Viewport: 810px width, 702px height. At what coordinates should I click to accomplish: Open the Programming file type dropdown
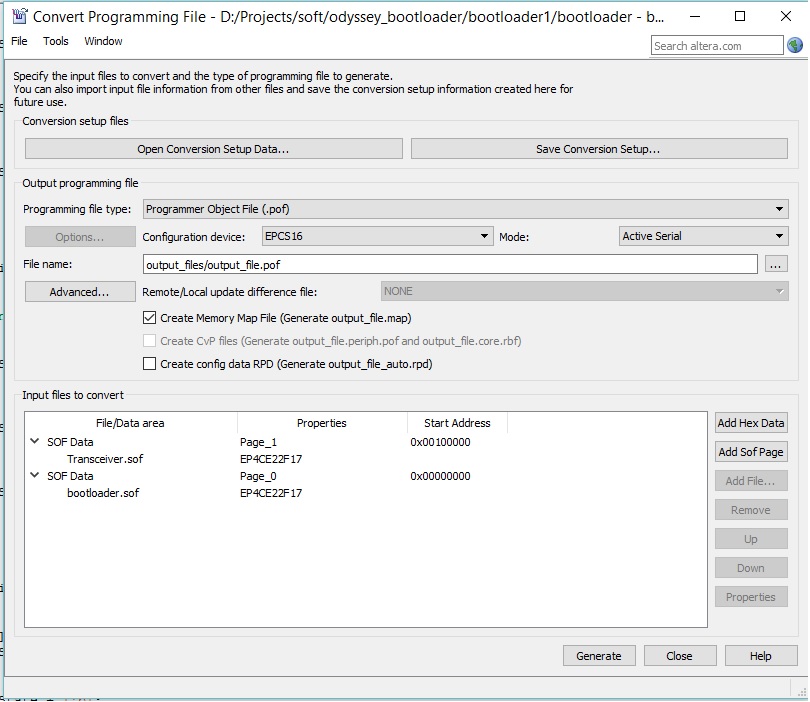(x=465, y=209)
